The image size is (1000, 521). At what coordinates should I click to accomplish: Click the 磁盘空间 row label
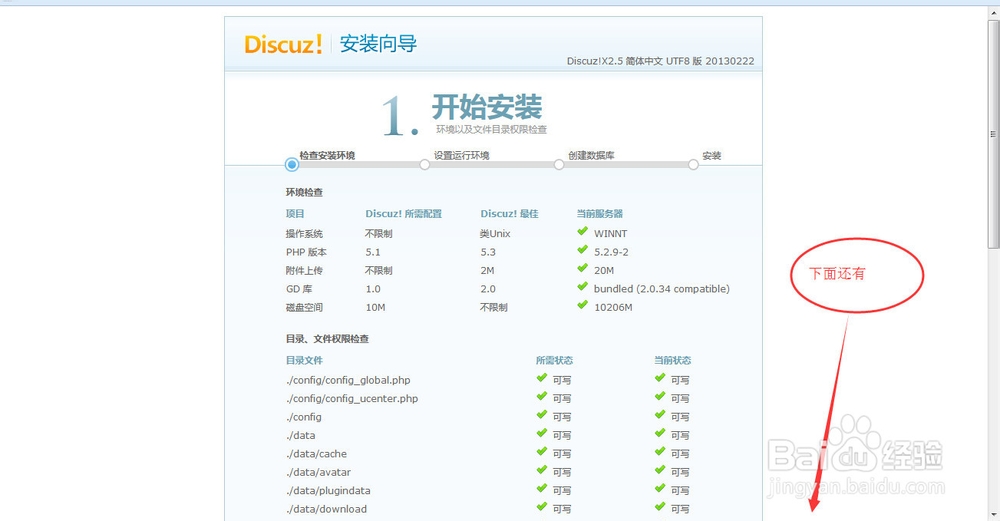304,308
